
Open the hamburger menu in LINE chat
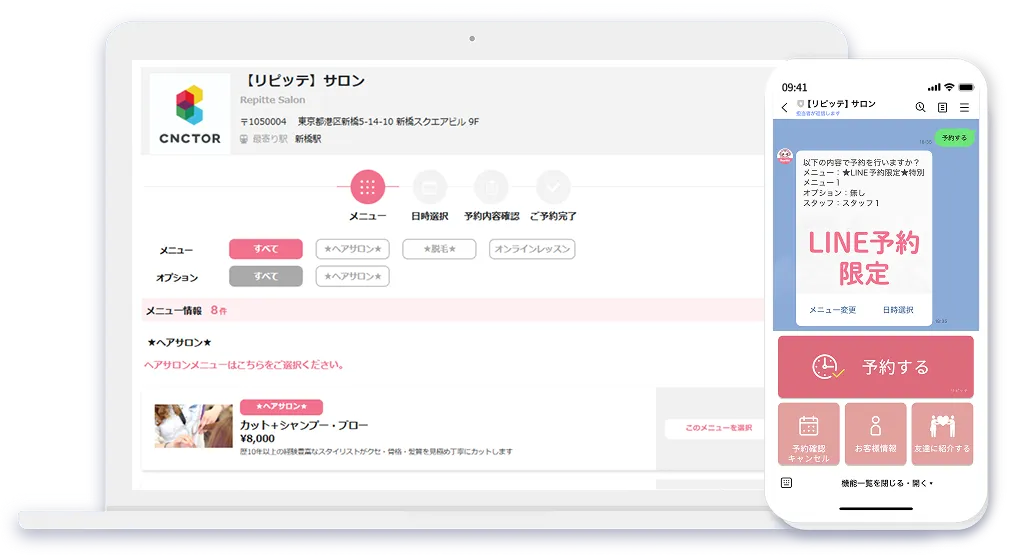964,107
